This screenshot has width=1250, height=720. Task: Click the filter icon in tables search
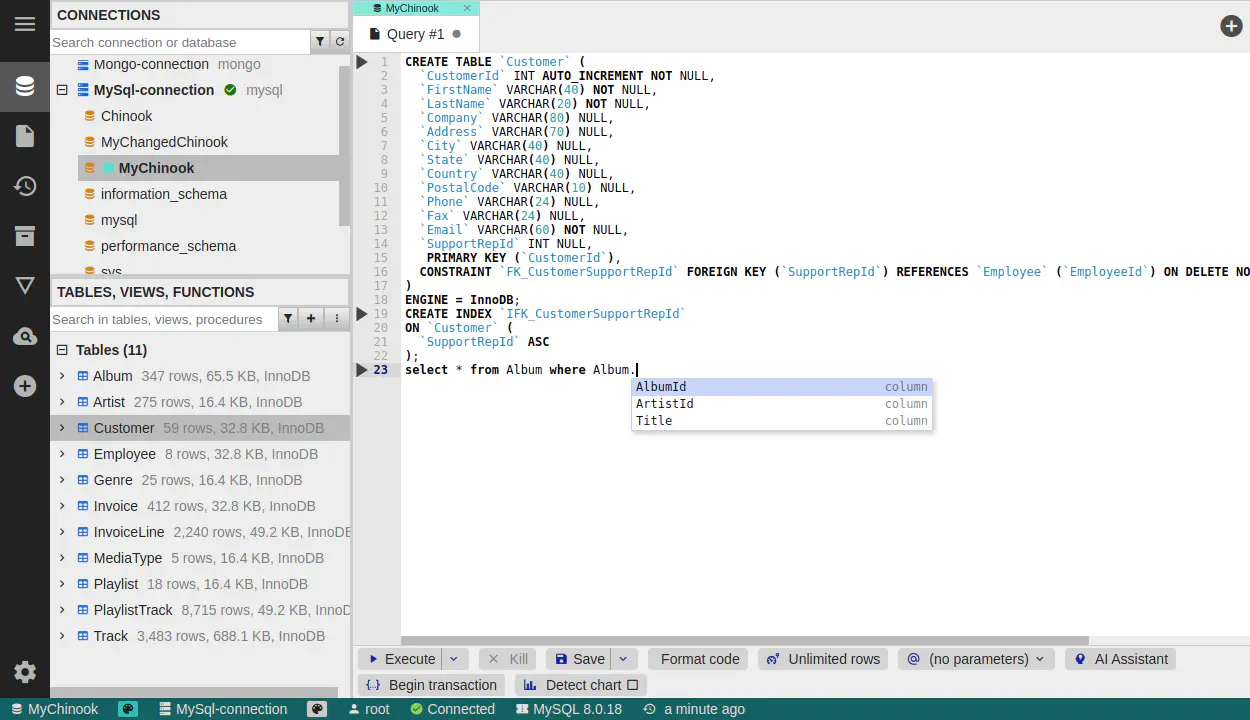(x=288, y=319)
